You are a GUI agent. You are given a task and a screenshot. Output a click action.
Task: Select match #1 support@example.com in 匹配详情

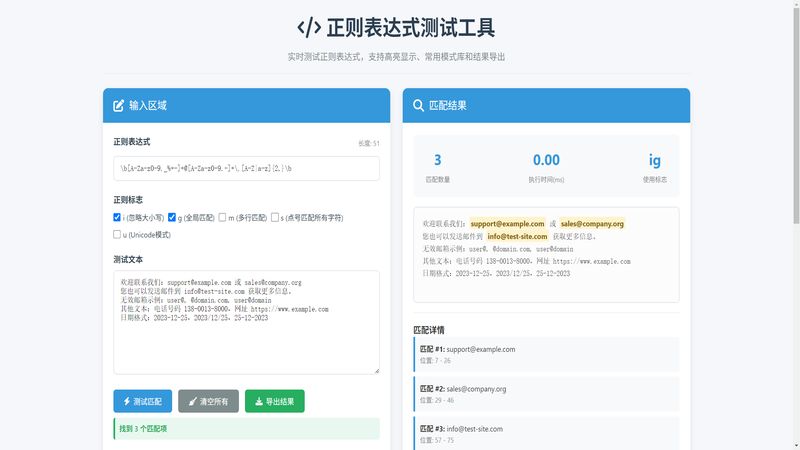545,354
